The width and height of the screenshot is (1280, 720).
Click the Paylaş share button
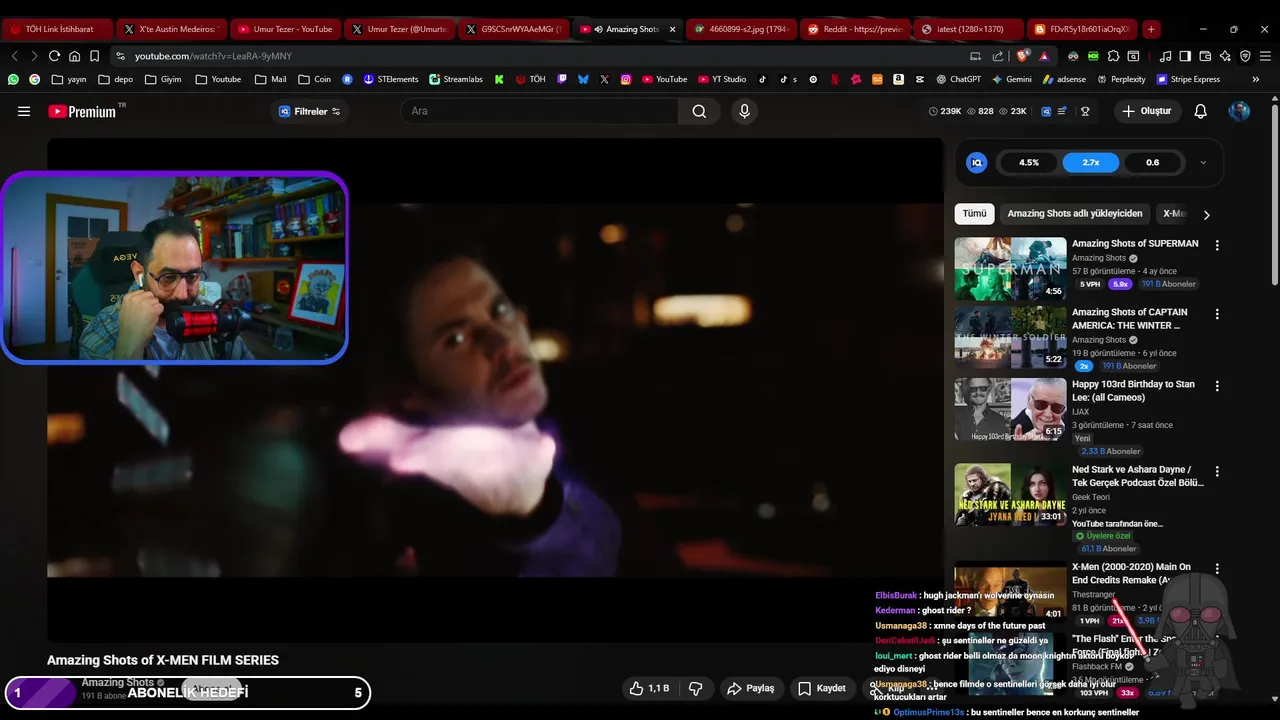[x=750, y=688]
